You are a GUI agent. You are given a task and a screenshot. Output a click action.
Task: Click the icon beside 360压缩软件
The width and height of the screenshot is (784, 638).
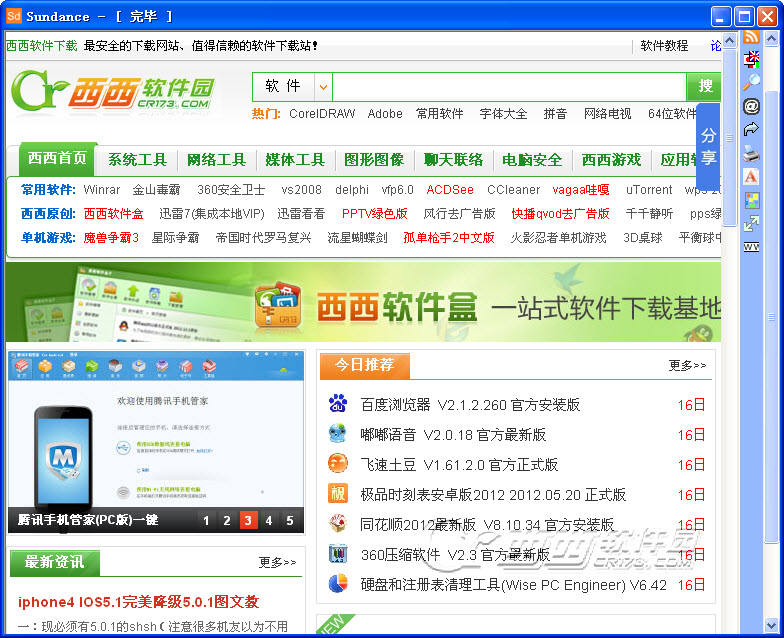pos(338,554)
